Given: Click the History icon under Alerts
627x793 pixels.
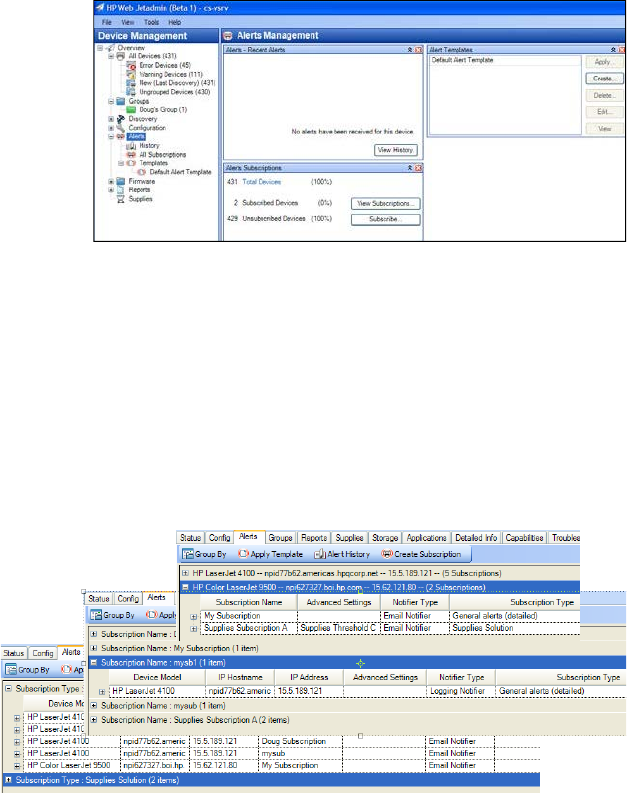Looking at the screenshot, I should (131, 146).
